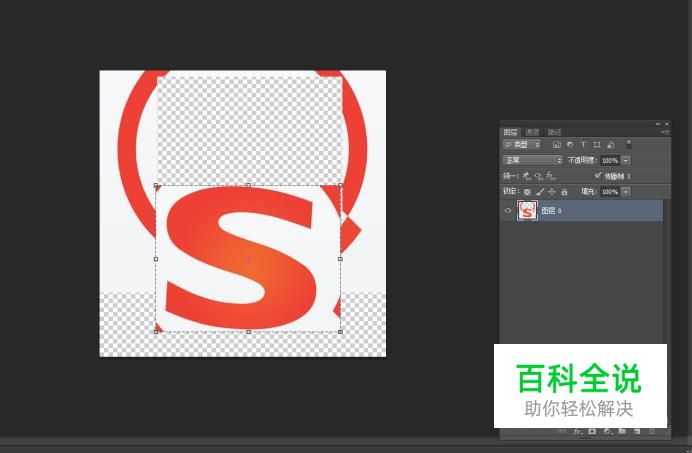Lock image pixels brush icon
This screenshot has width=692, height=453.
(x=540, y=192)
